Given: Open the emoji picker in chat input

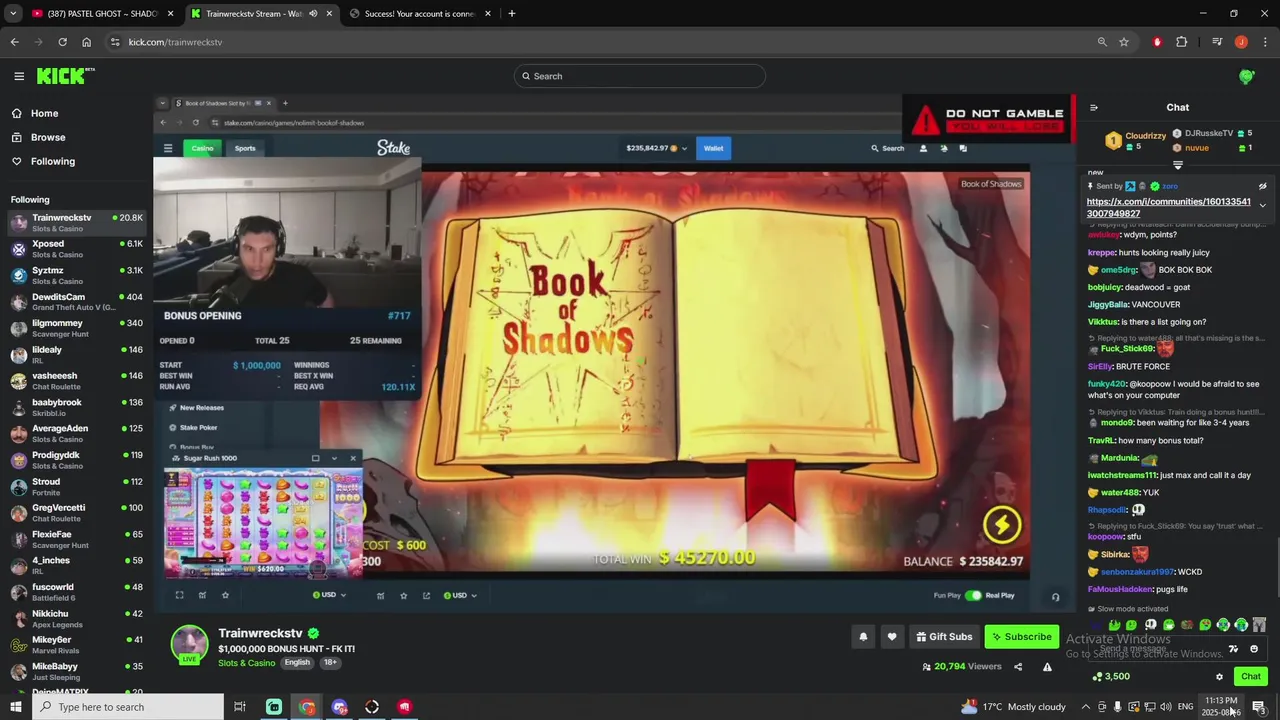Looking at the screenshot, I should (1254, 649).
